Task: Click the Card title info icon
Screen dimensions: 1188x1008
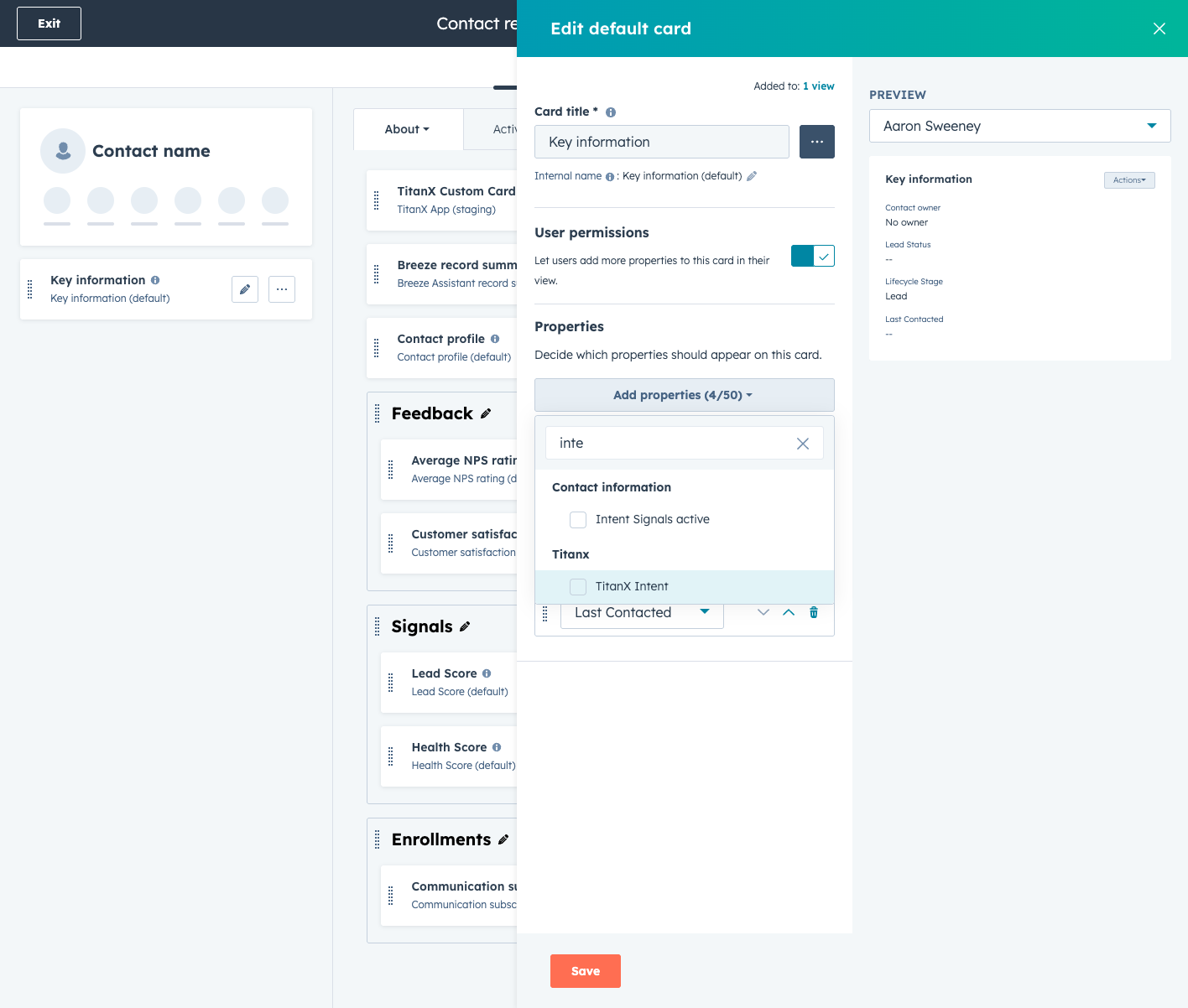Action: point(611,112)
